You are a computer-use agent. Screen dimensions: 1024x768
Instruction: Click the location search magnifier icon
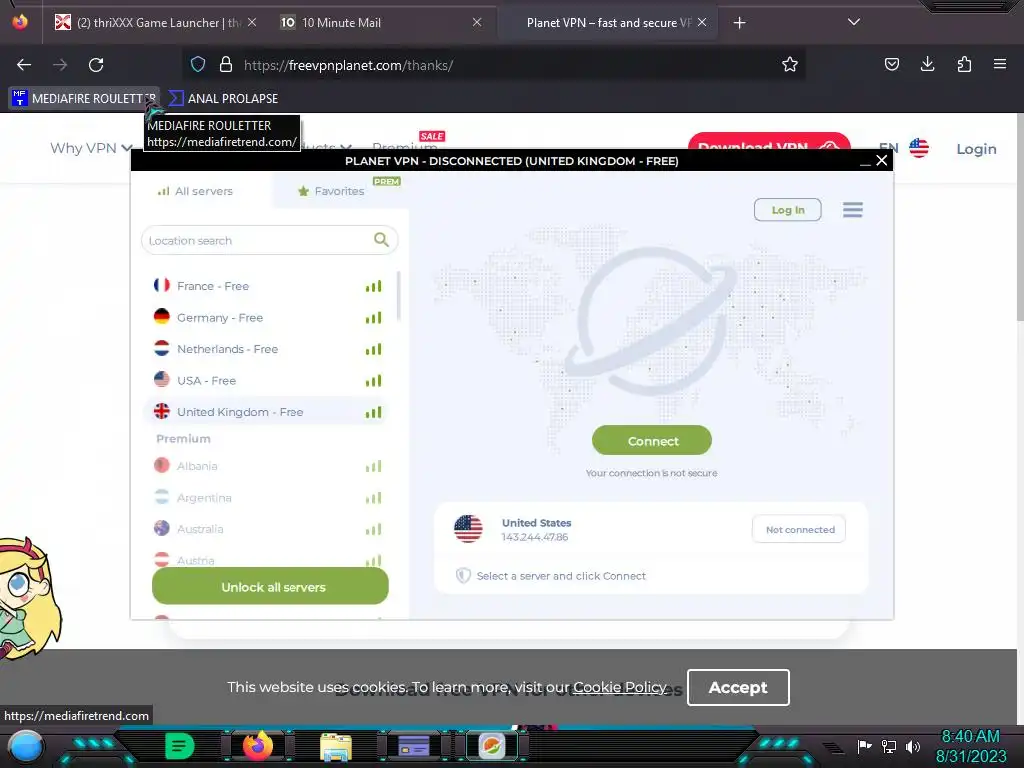381,240
